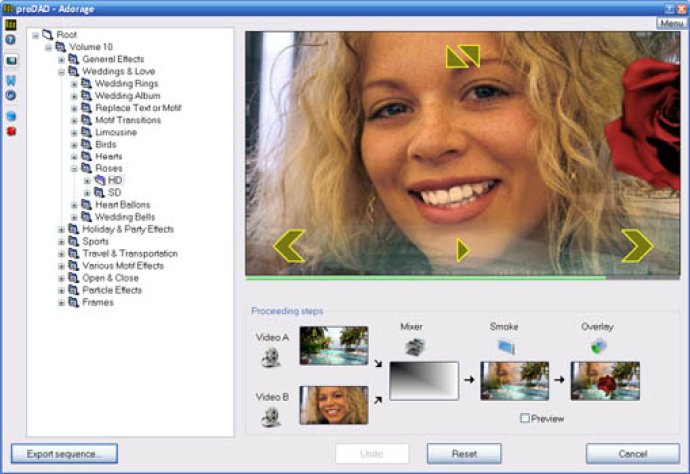Click the monitor icon in left sidebar

(11, 60)
